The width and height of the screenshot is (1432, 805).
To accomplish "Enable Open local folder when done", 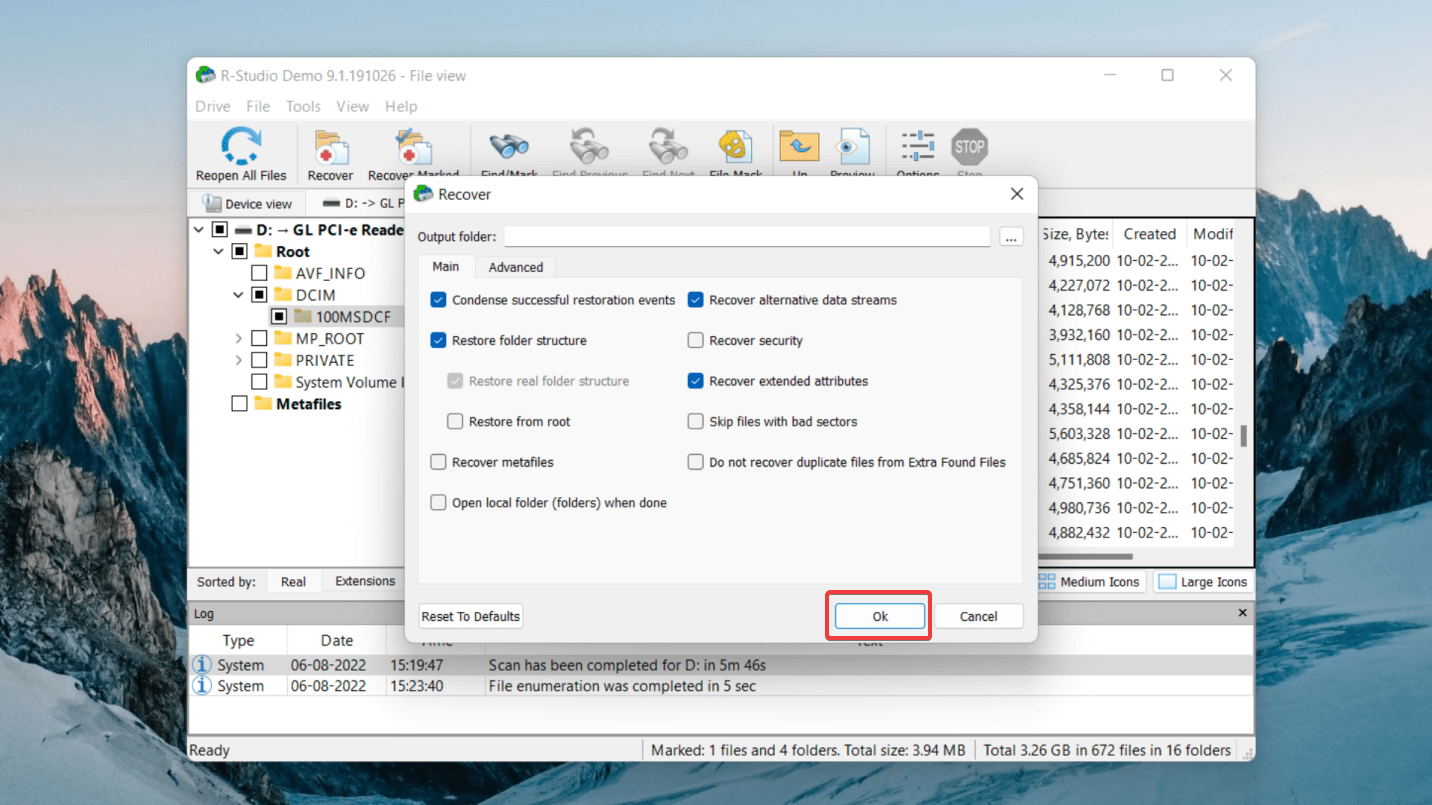I will coord(438,502).
